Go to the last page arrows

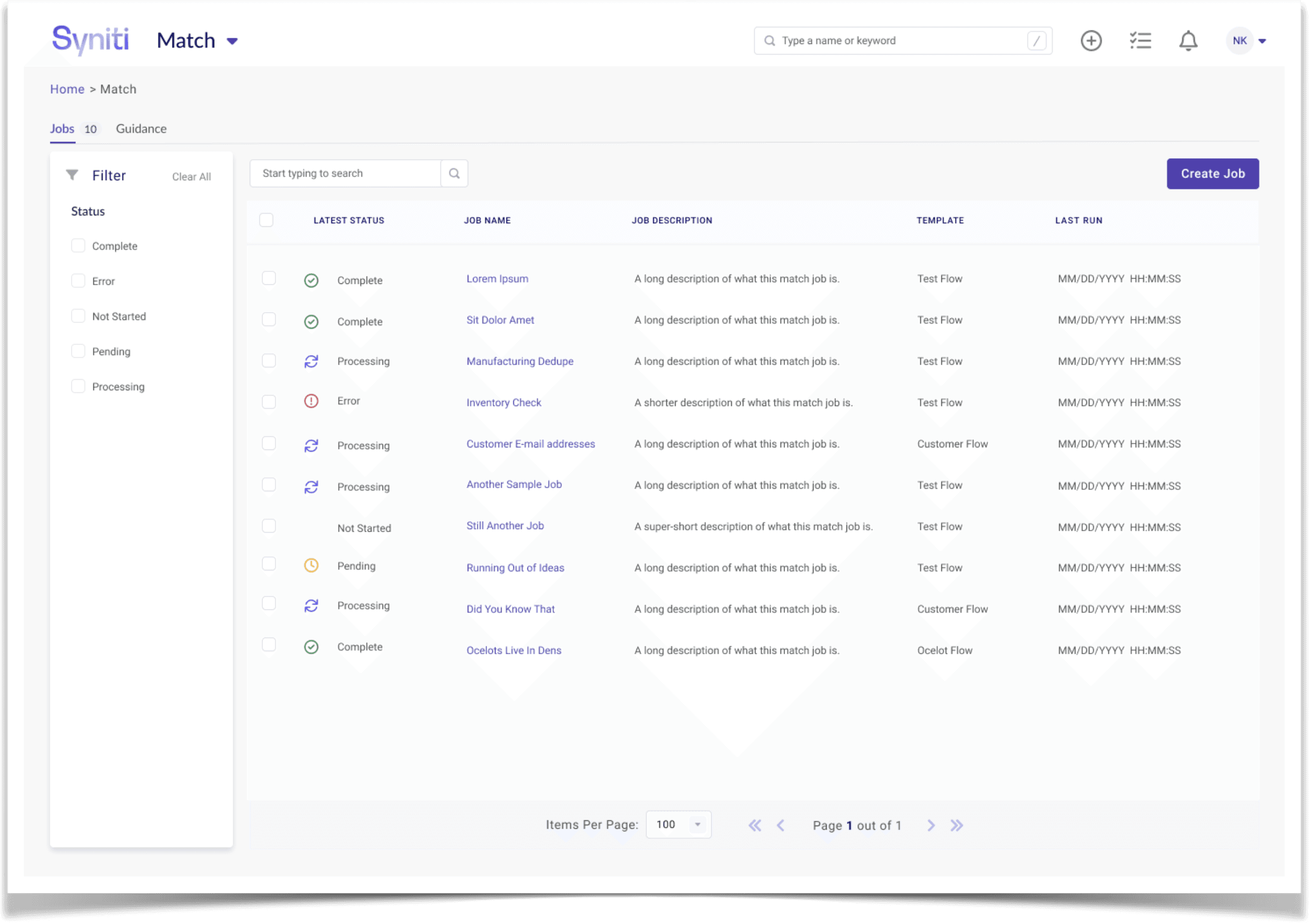(x=956, y=825)
